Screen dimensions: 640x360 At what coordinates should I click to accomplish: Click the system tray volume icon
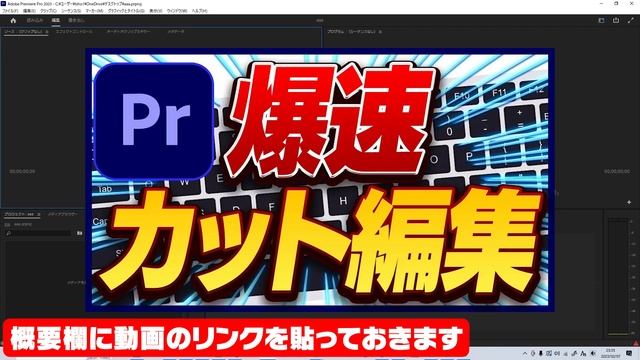click(593, 353)
